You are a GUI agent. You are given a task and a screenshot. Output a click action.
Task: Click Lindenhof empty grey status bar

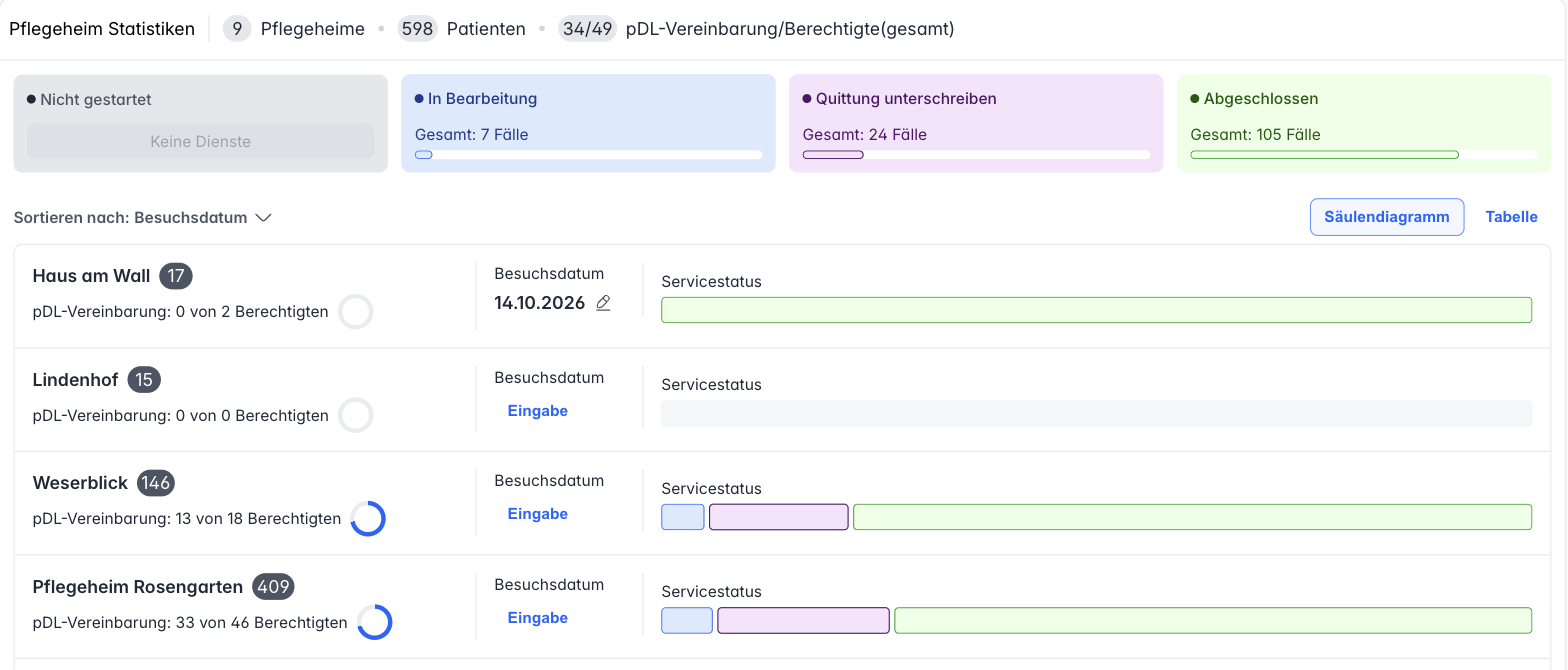pos(1096,413)
